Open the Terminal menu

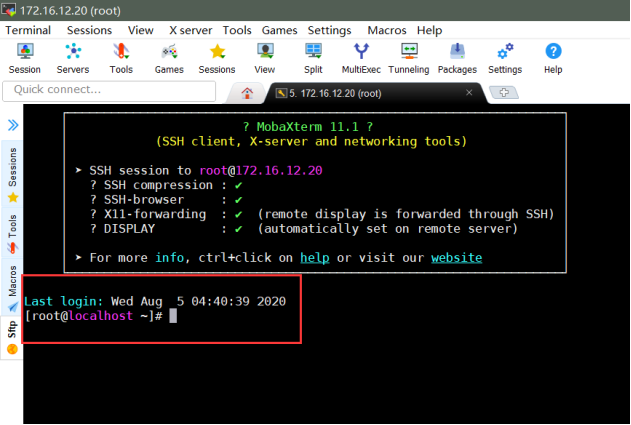(x=28, y=30)
